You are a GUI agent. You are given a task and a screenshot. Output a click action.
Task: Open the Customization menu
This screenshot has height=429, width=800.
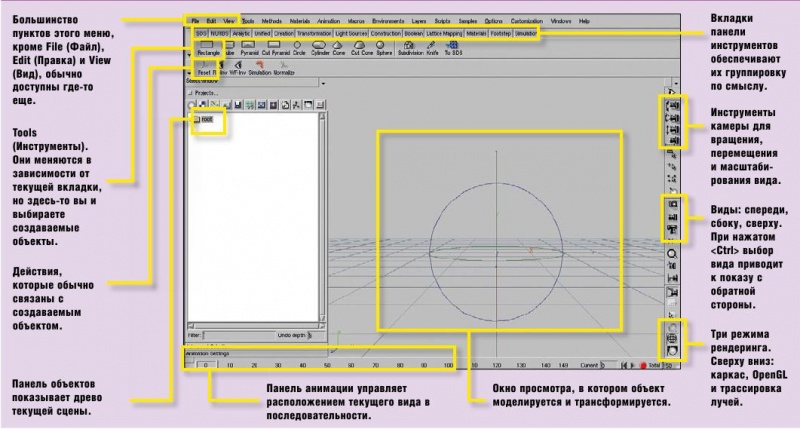(527, 21)
